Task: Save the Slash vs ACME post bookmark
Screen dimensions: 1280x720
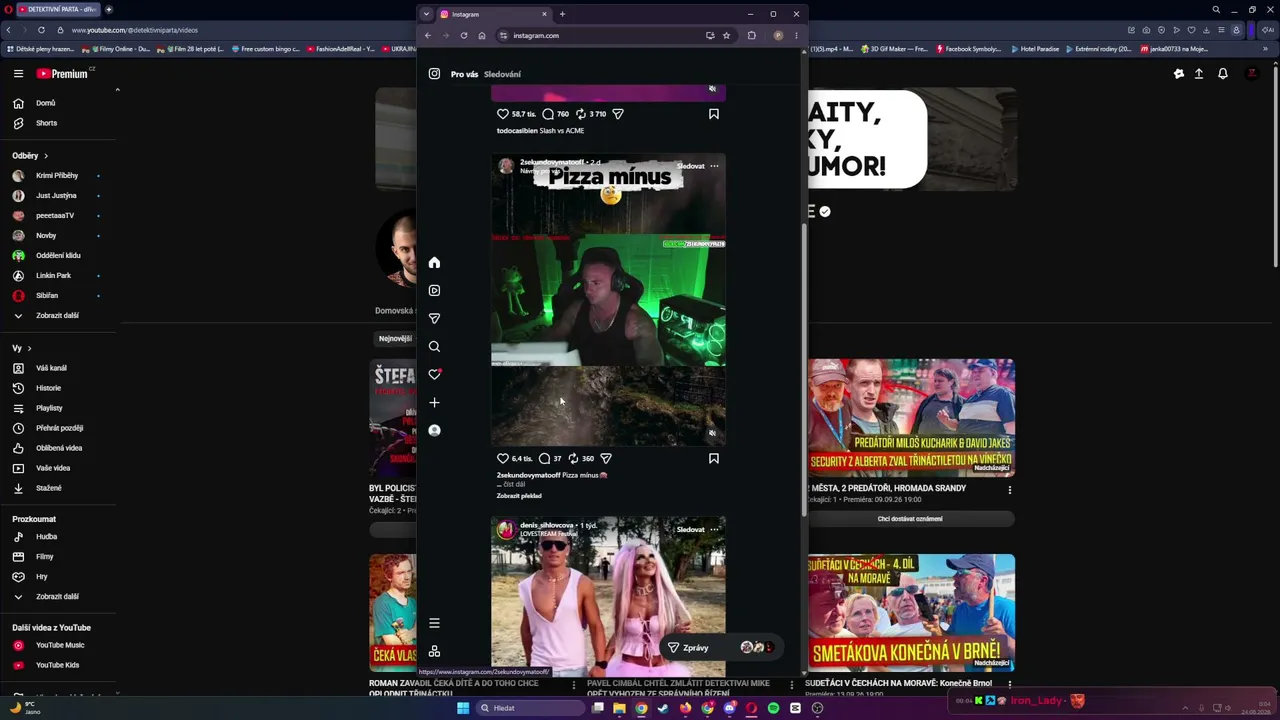Action: pos(714,114)
